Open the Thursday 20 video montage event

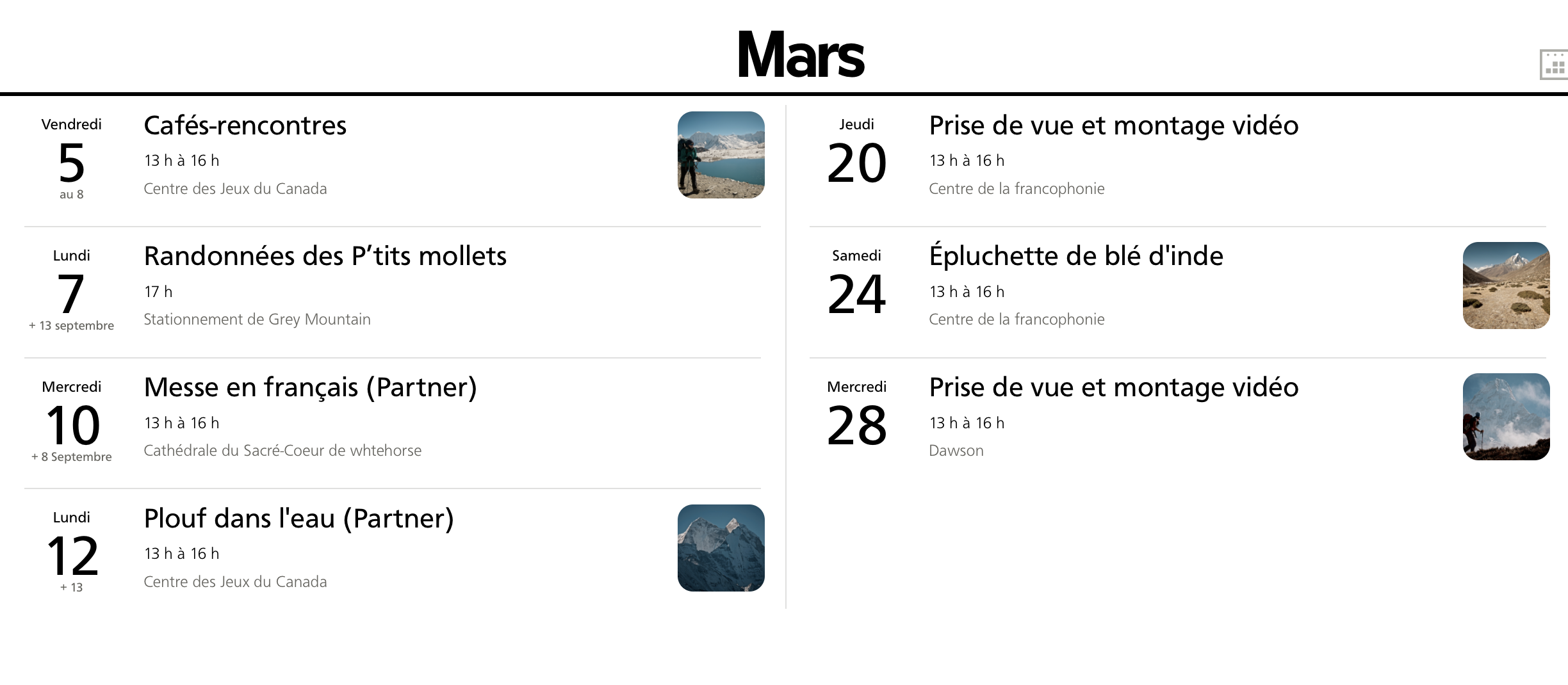pos(1113,125)
